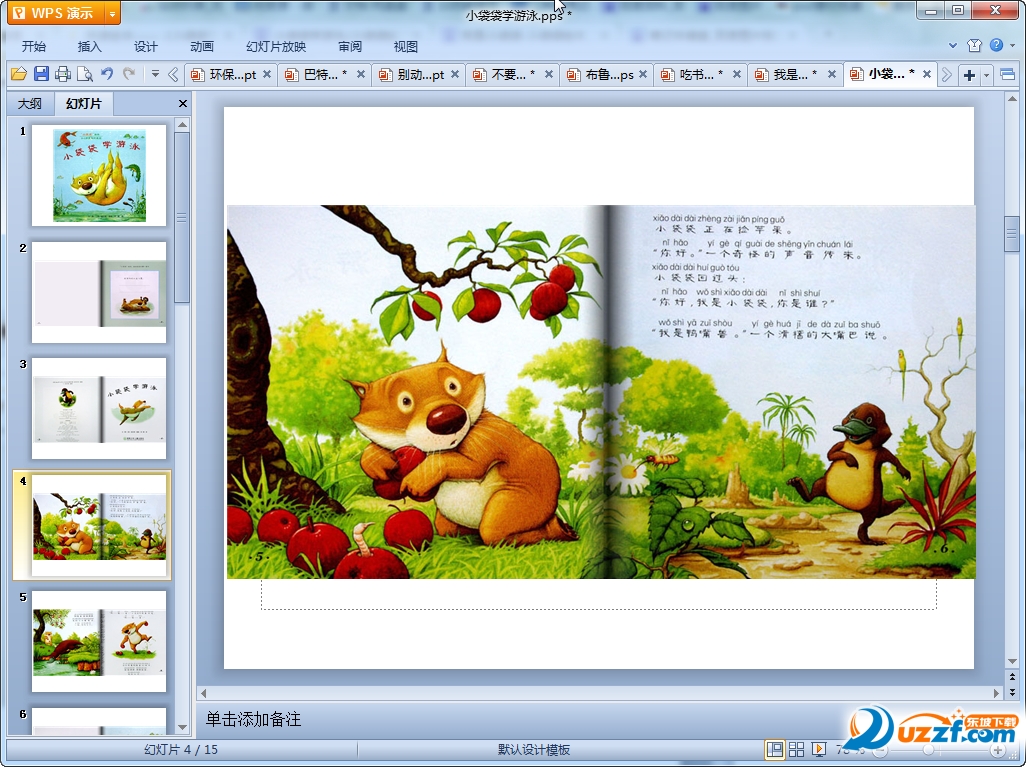Open the WPS 演示 application menu
This screenshot has height=767, width=1026.
[x=55, y=12]
